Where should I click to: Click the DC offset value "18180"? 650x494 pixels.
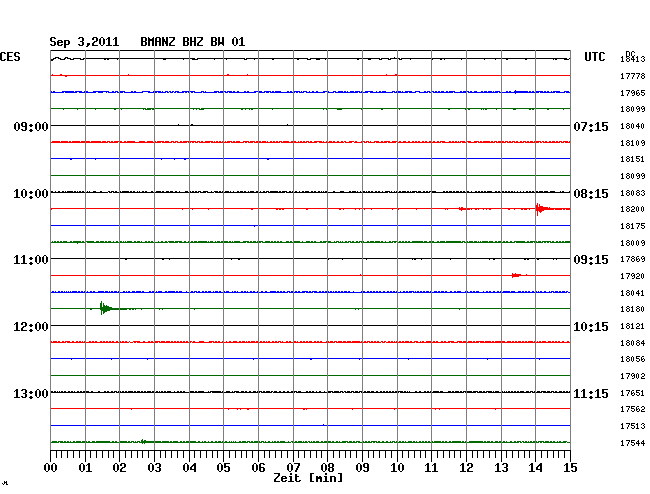click(633, 309)
